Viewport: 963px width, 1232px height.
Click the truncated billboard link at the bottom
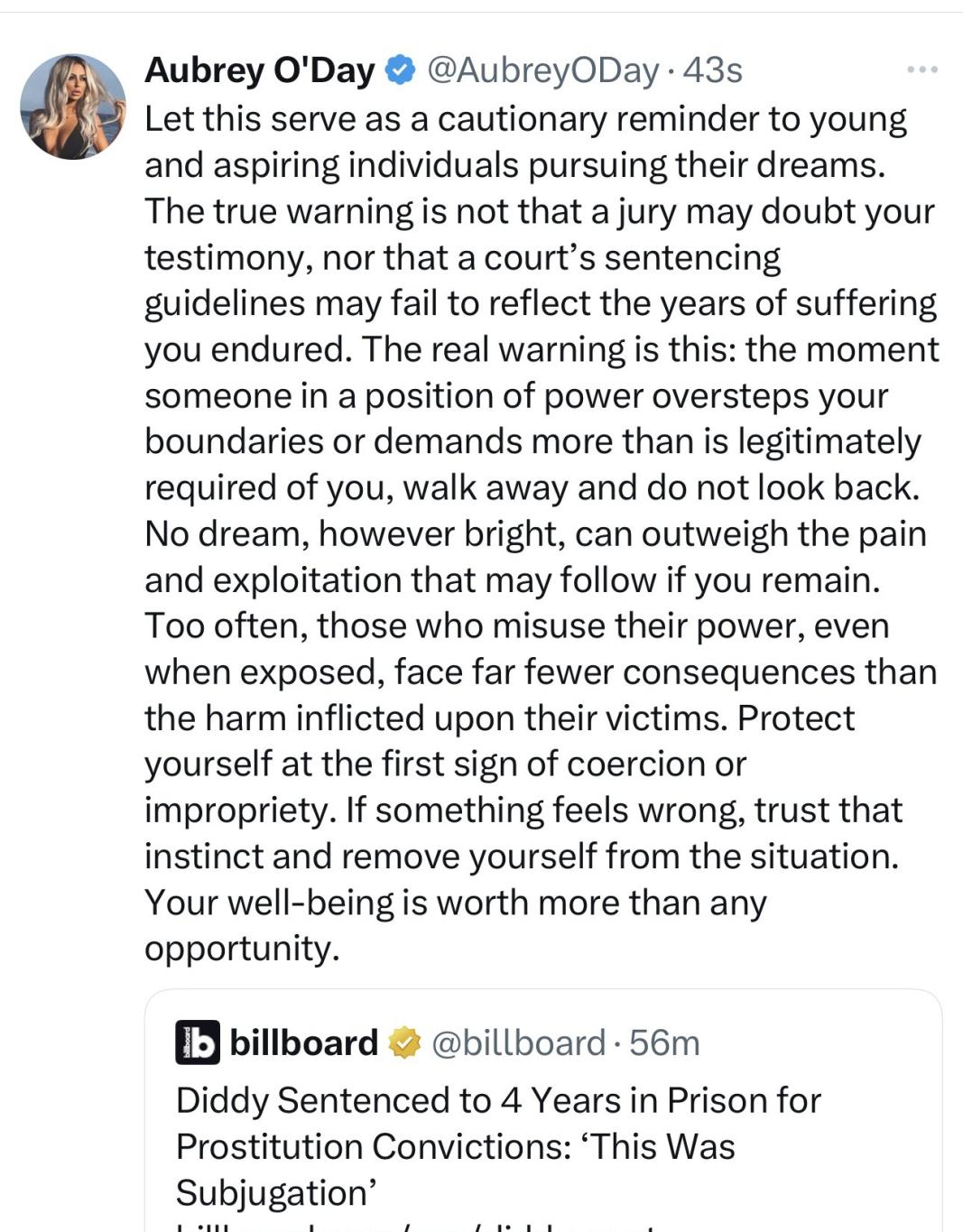point(415,1226)
